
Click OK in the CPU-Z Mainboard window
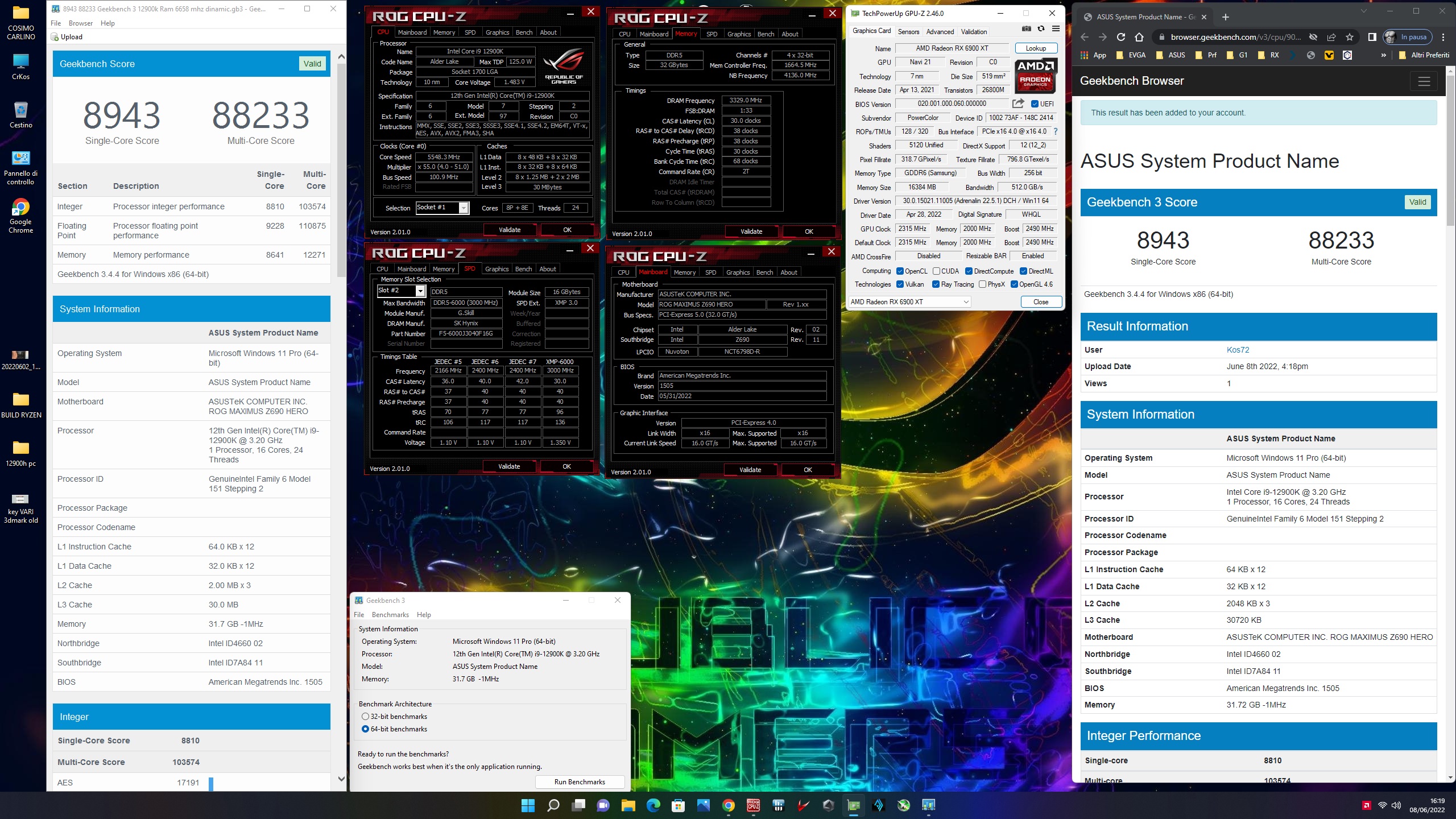[808, 470]
